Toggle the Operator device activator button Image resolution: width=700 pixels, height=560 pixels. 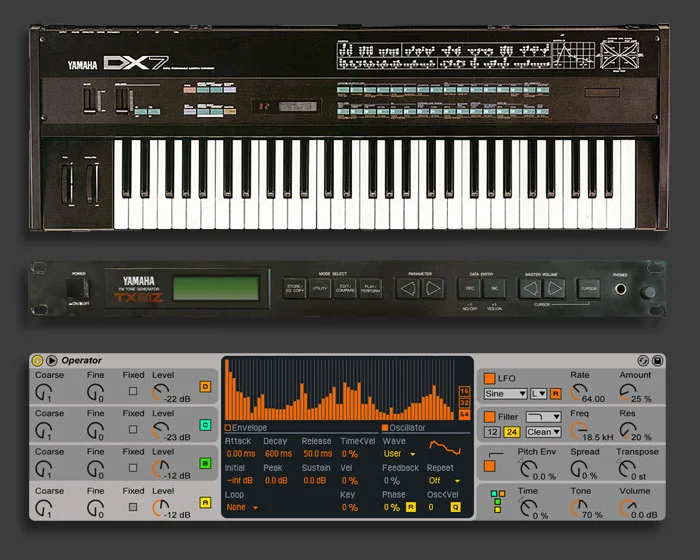[x=37, y=360]
